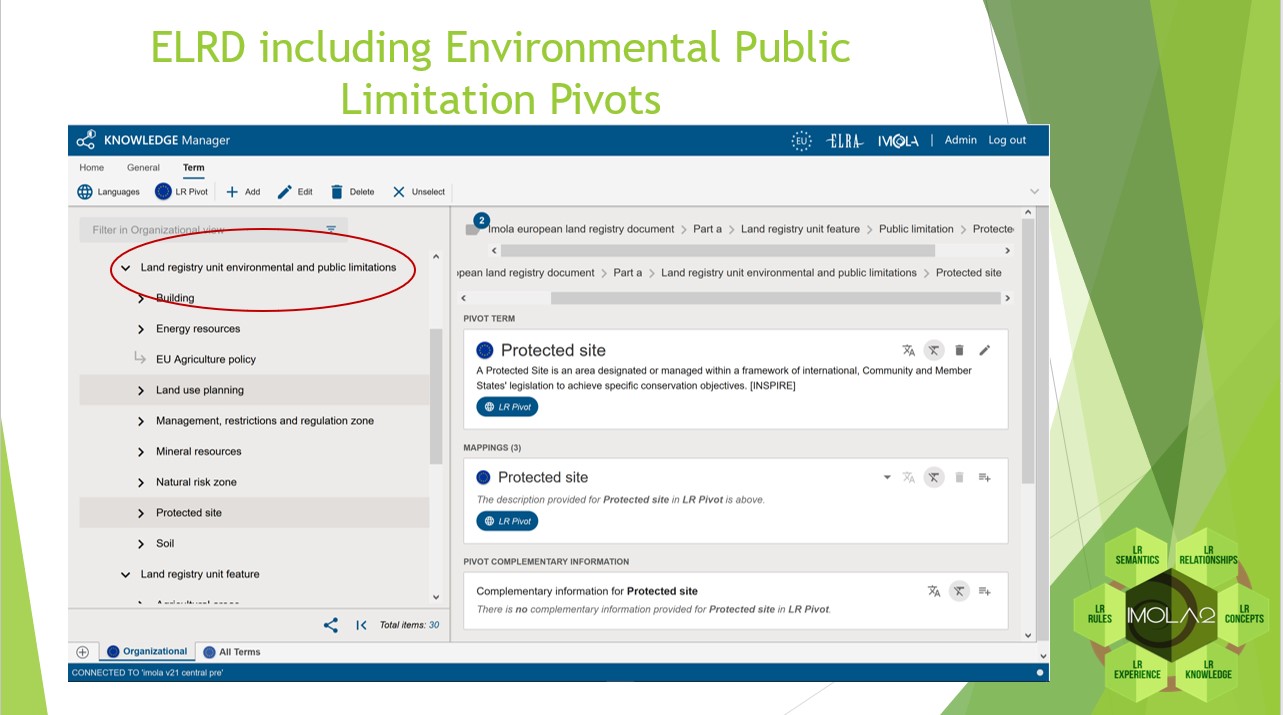Switch to the All Terms bottom tab
The image size is (1283, 715).
[232, 652]
